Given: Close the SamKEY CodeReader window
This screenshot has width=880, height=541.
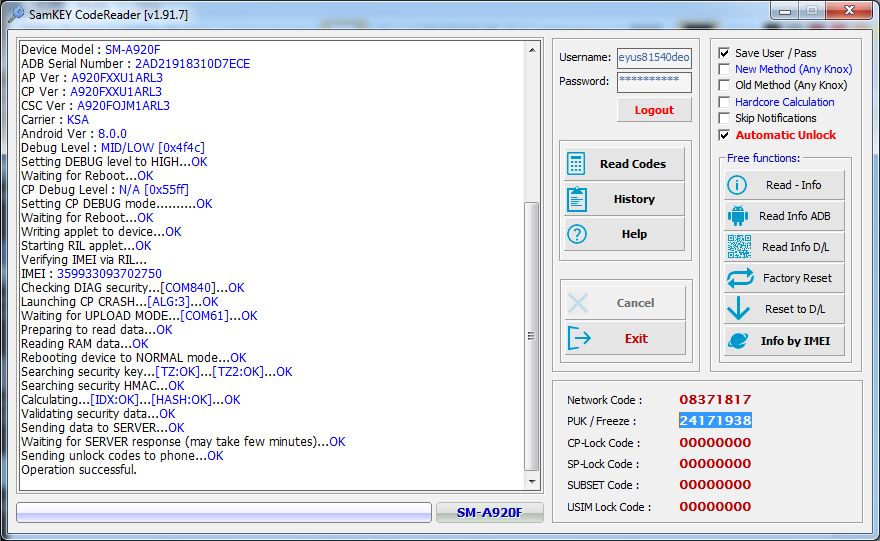Looking at the screenshot, I should pos(849,10).
